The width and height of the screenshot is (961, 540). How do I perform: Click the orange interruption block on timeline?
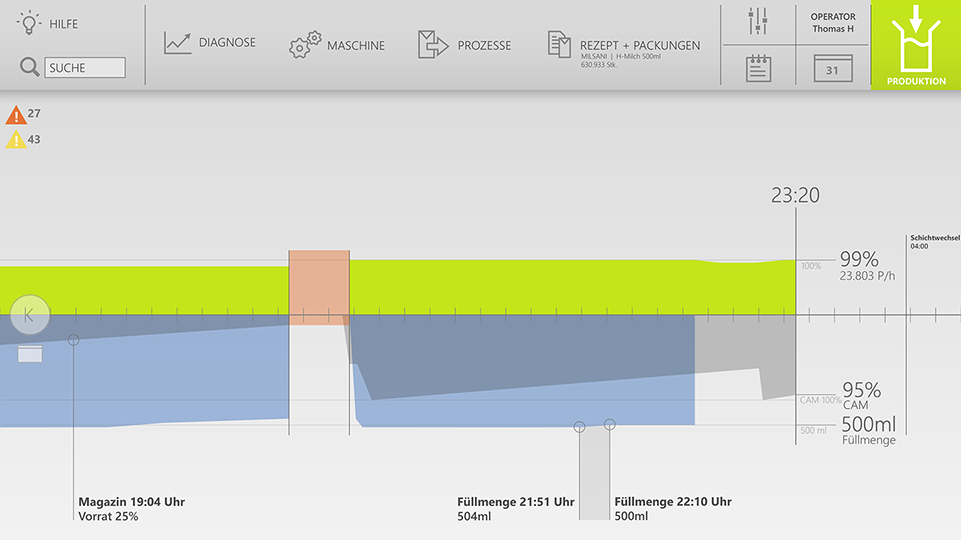tap(319, 287)
